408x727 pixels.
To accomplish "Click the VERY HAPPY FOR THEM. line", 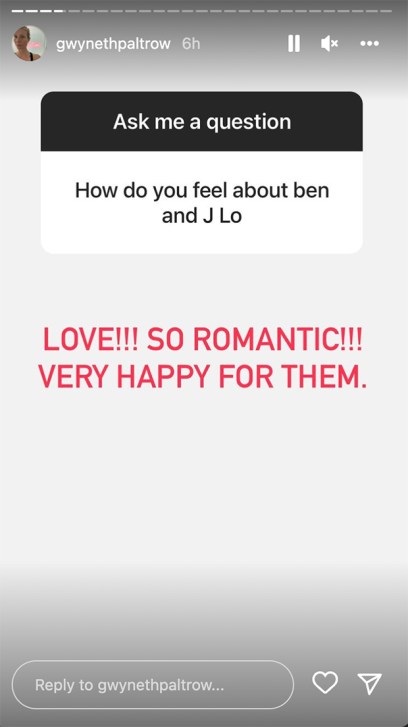I will click(203, 377).
